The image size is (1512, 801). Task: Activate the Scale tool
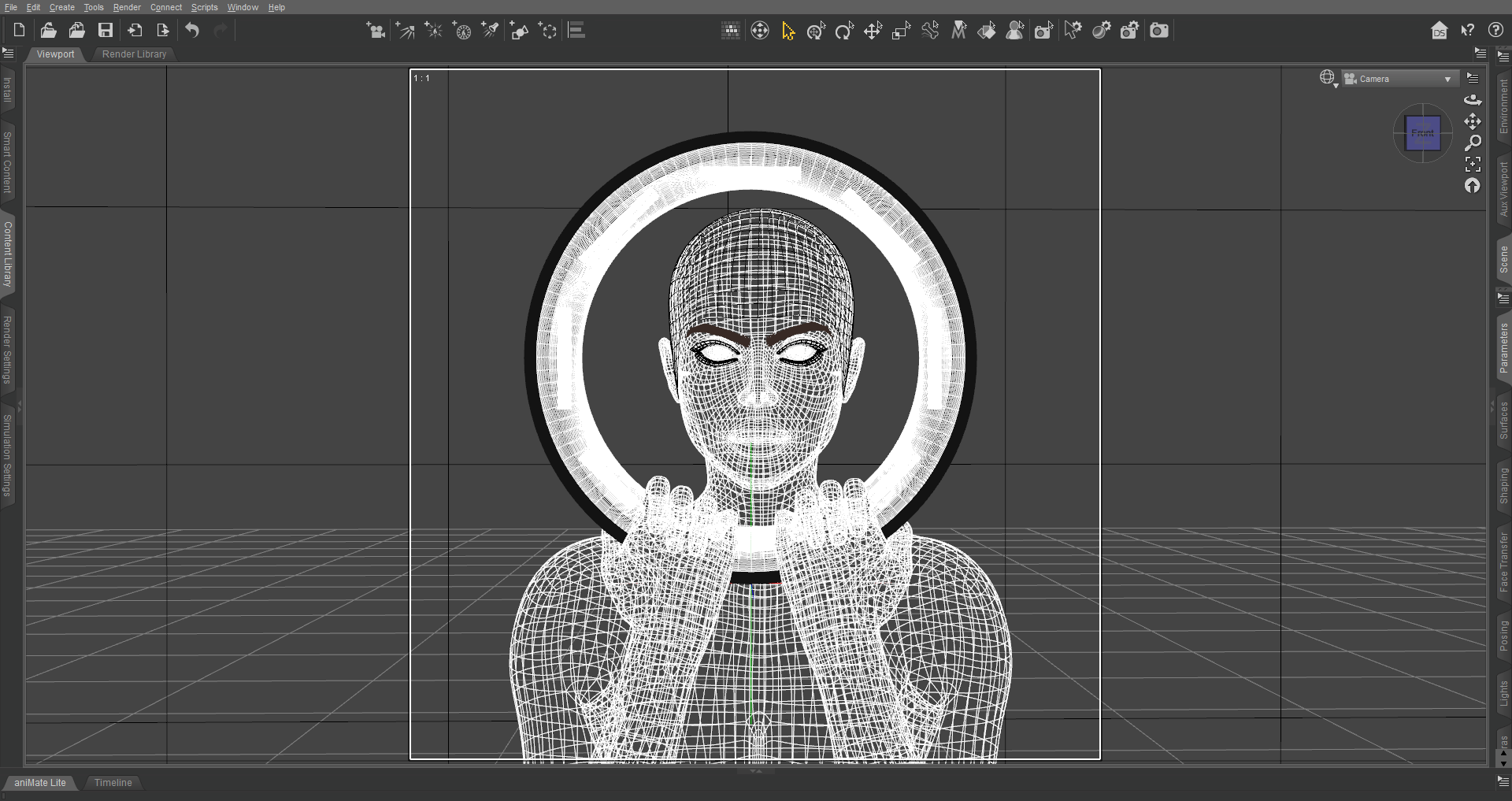pyautogui.click(x=902, y=31)
